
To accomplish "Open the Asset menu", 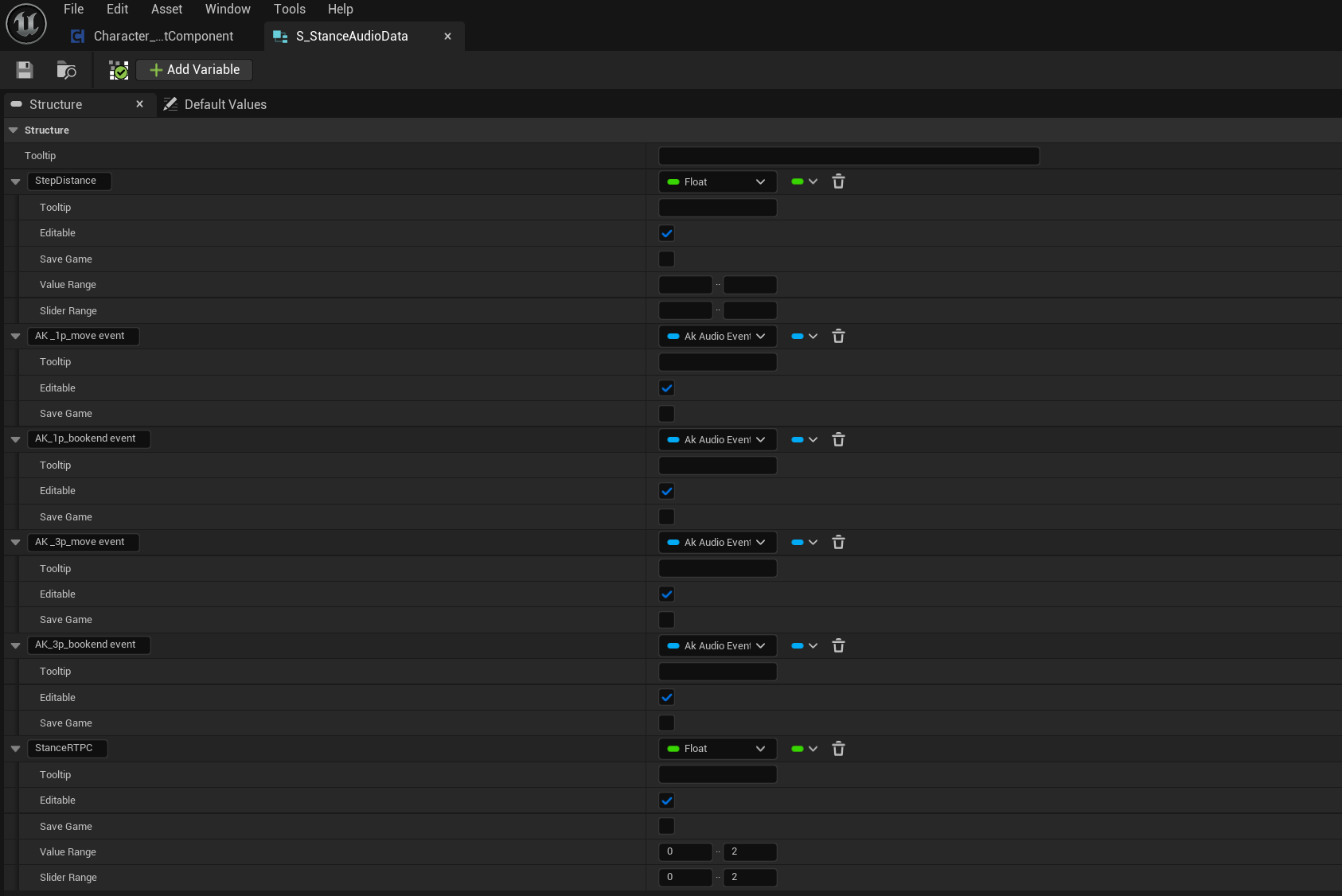I will pyautogui.click(x=166, y=9).
